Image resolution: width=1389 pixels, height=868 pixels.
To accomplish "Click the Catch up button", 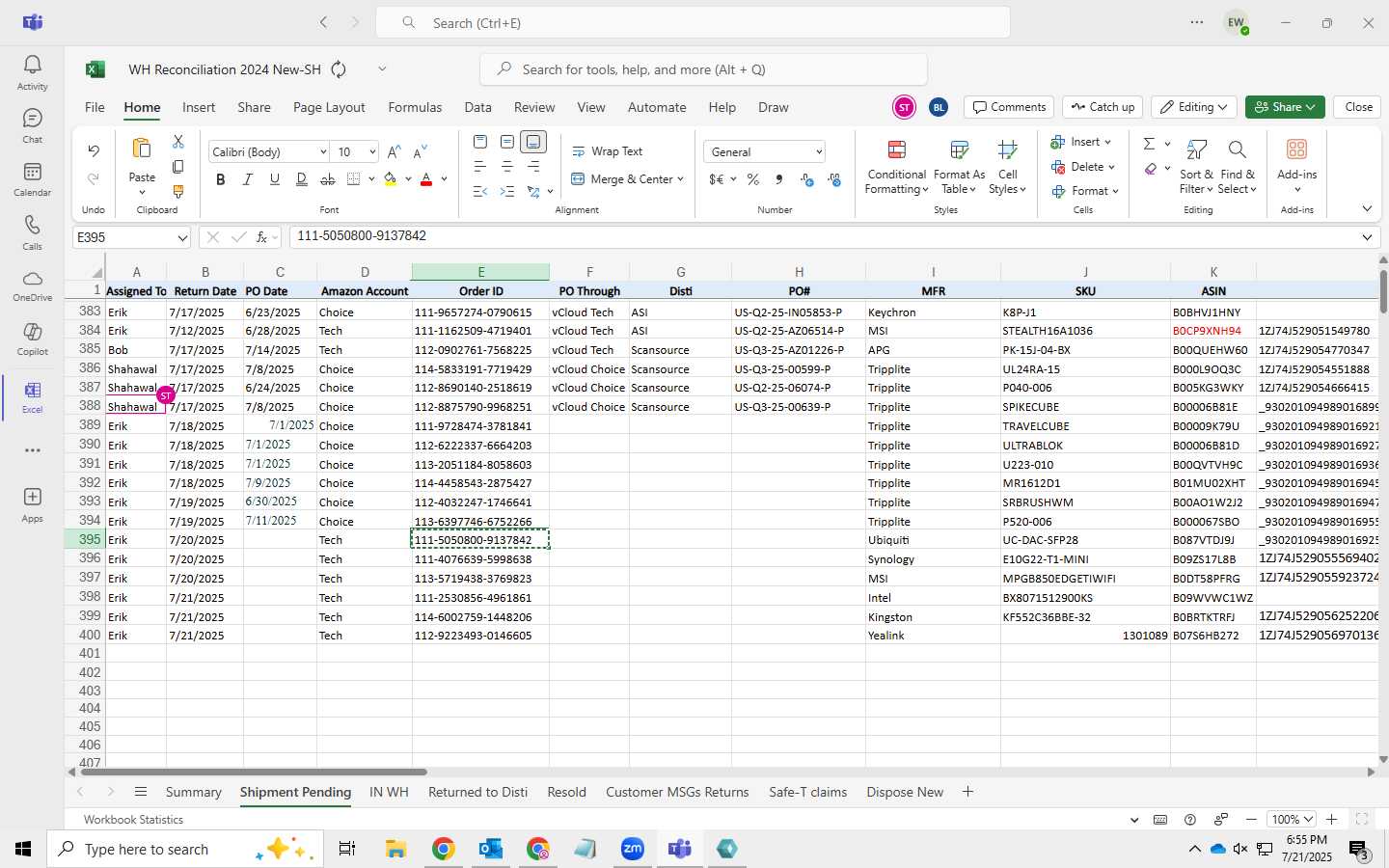I will coord(1103,107).
